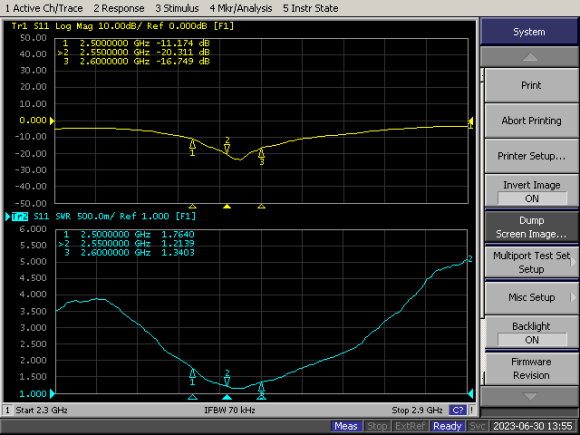Expand the Multiport Test Set Setup submenu
The image size is (580, 435).
click(x=532, y=262)
